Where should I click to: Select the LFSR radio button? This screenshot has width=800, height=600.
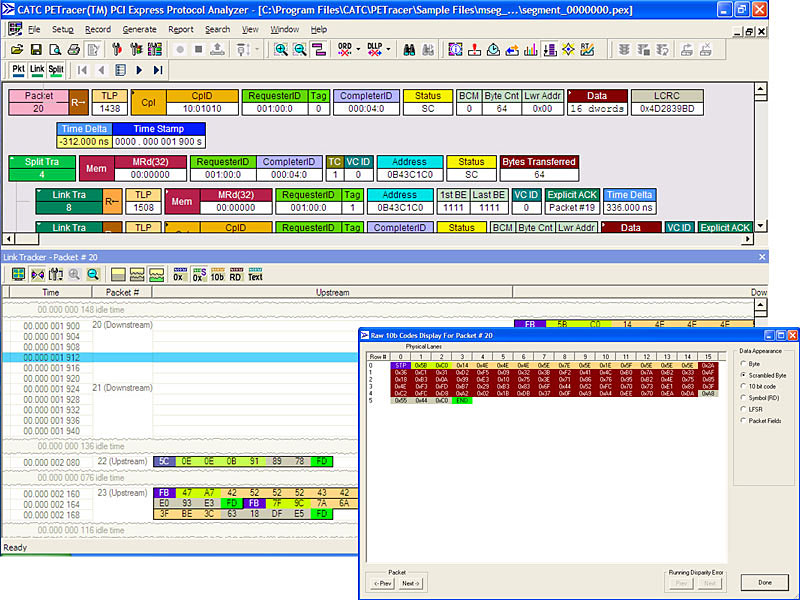point(743,407)
